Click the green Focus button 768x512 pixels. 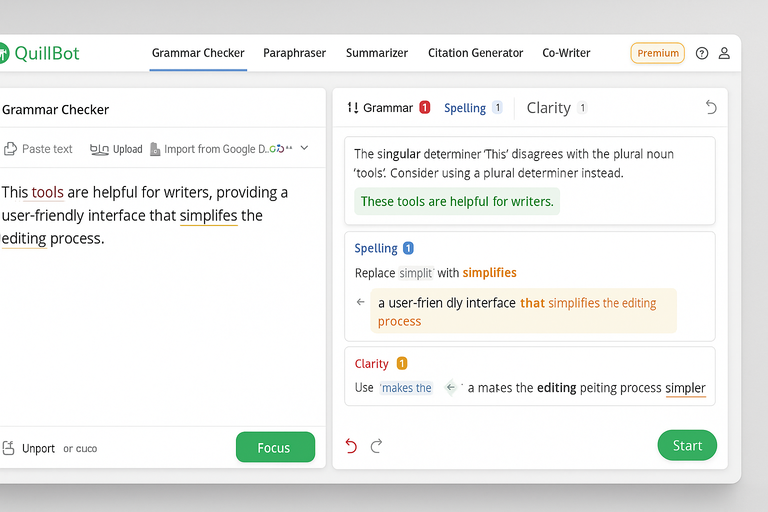[x=275, y=447]
